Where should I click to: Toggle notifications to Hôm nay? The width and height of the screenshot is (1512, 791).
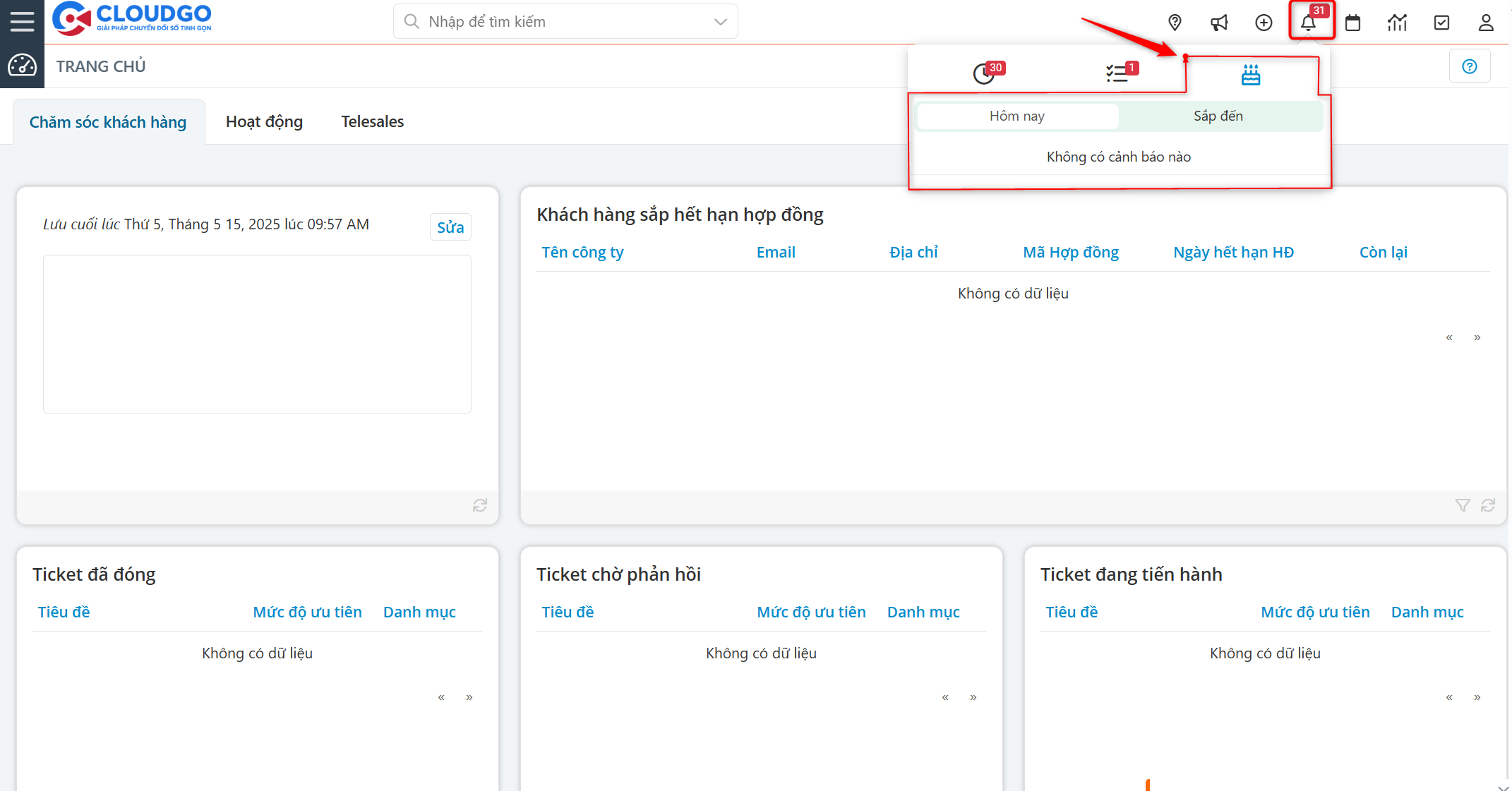[x=1016, y=116]
